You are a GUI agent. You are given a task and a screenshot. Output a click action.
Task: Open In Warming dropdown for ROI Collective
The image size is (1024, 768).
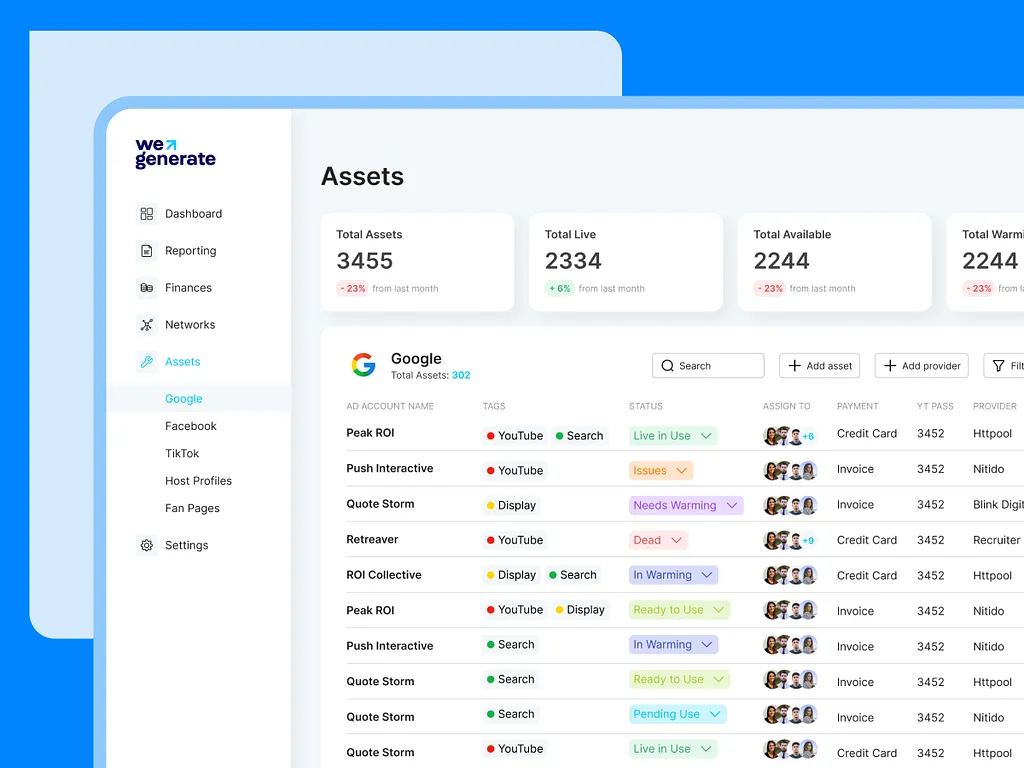tap(673, 575)
